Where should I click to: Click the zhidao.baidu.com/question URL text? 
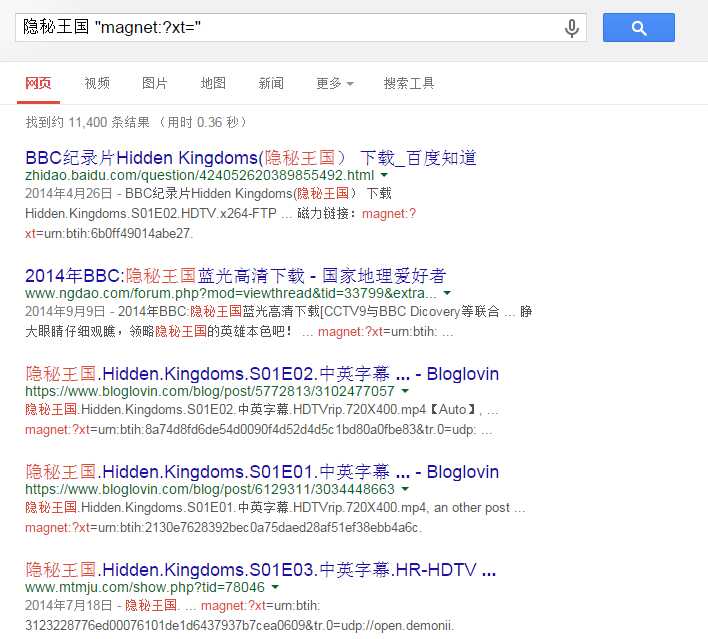click(x=200, y=175)
